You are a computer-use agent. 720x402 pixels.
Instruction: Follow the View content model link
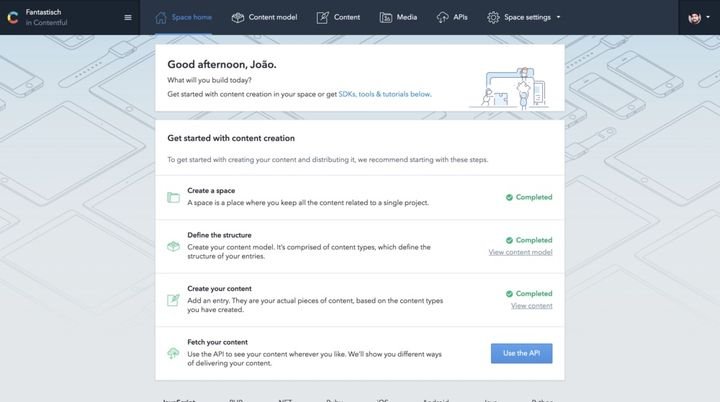[x=520, y=252]
